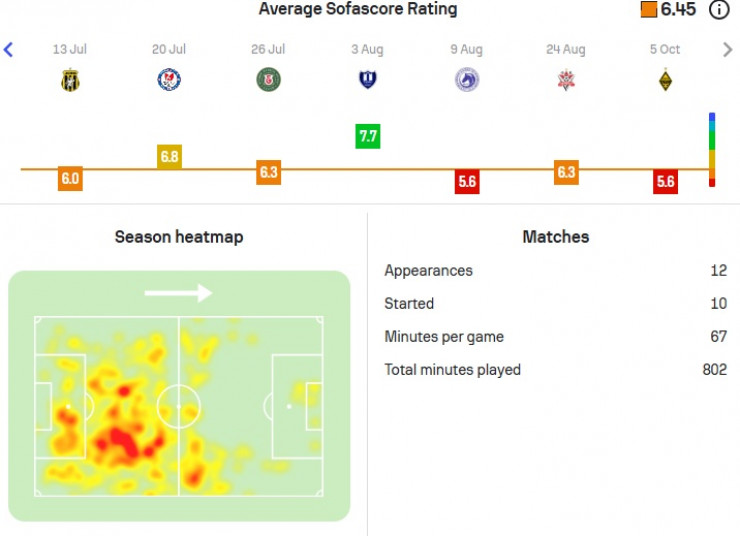740x536 pixels.
Task: Click the 26 Jul opponent team badge
Action: tap(268, 80)
